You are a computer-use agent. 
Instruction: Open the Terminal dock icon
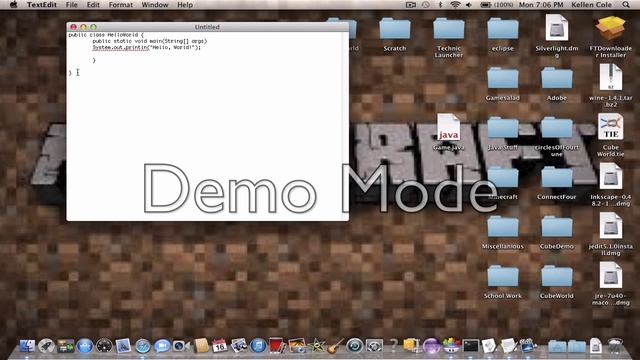point(470,346)
